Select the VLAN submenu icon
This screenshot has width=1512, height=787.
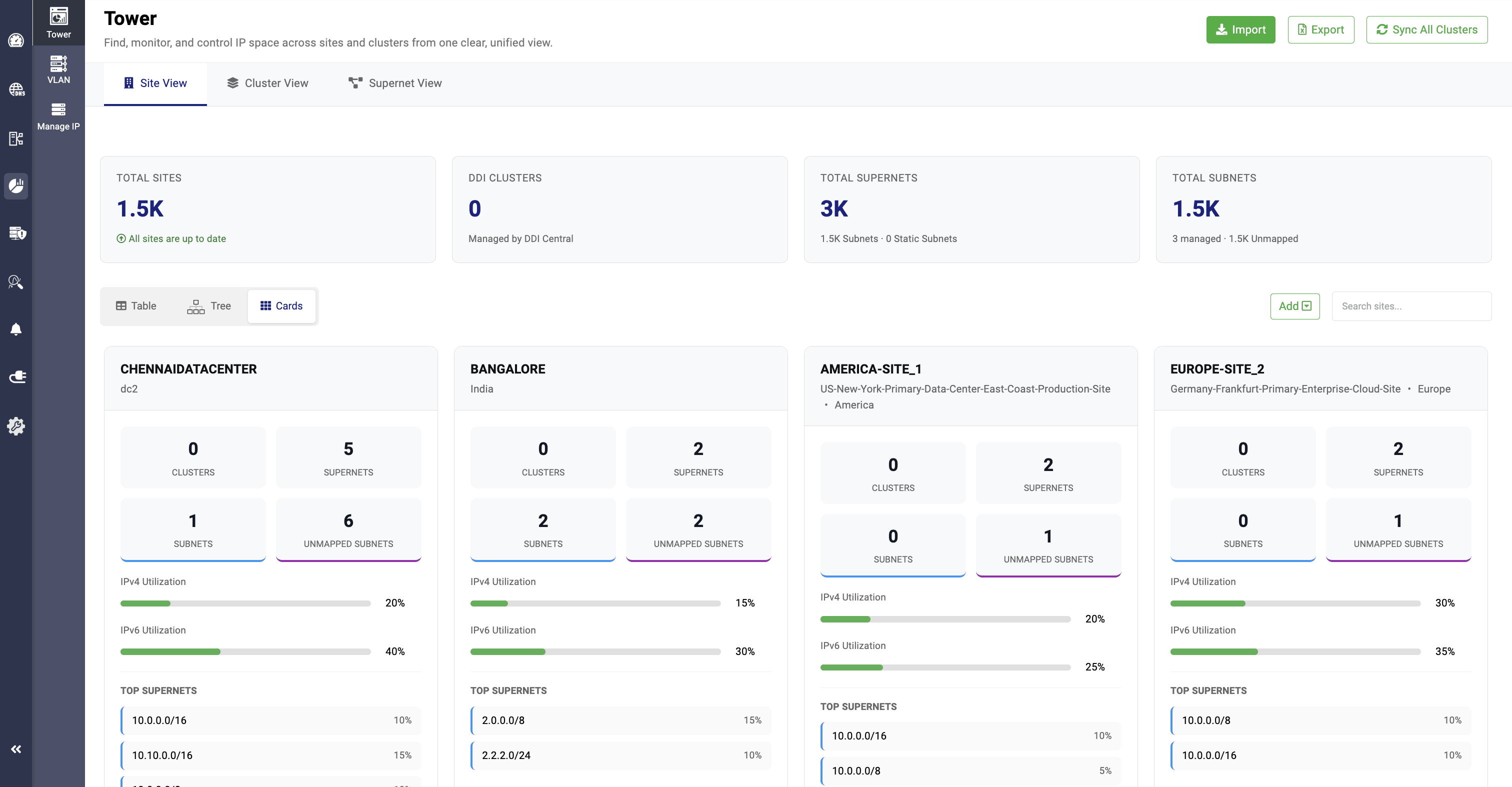[58, 69]
